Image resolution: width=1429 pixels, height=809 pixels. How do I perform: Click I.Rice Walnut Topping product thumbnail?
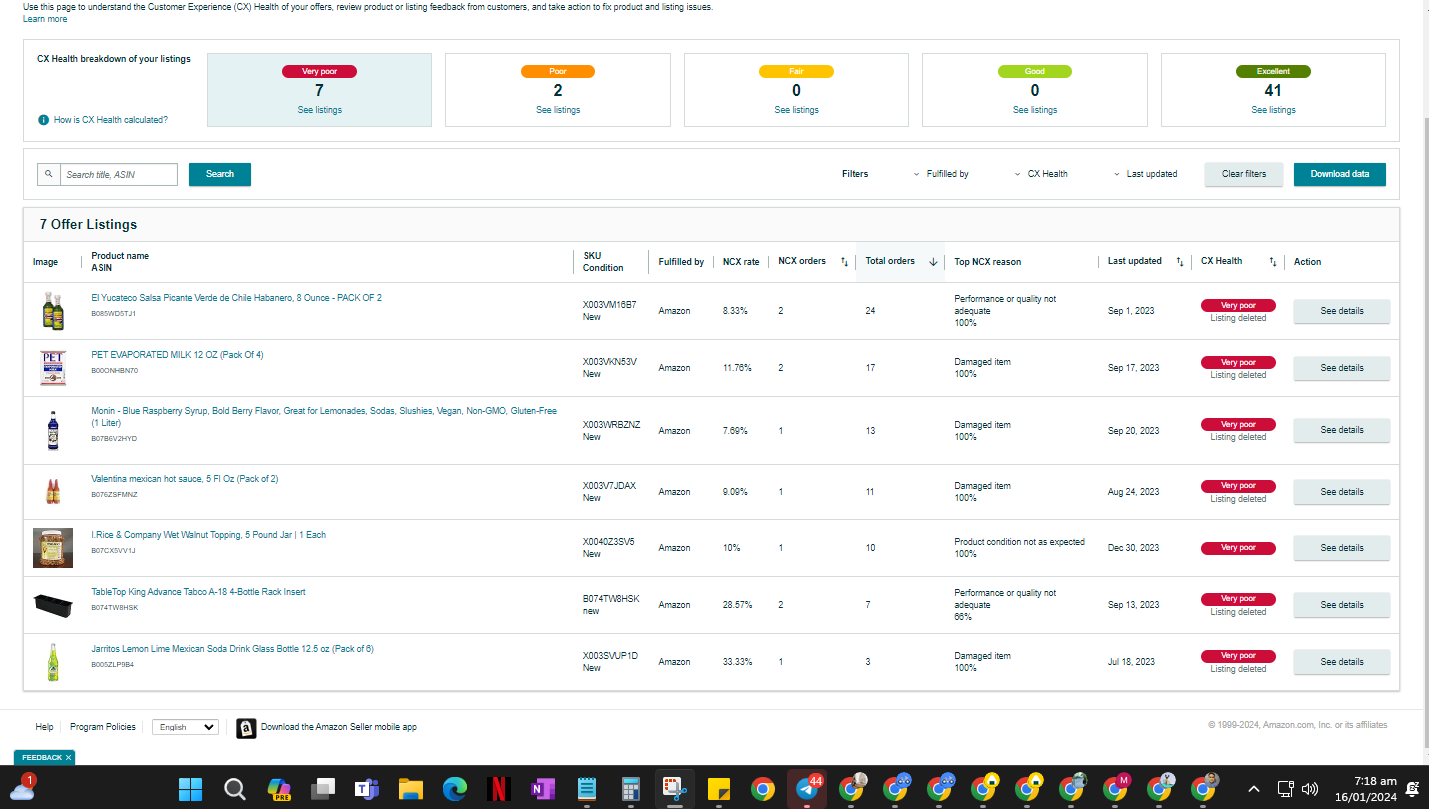pyautogui.click(x=53, y=548)
